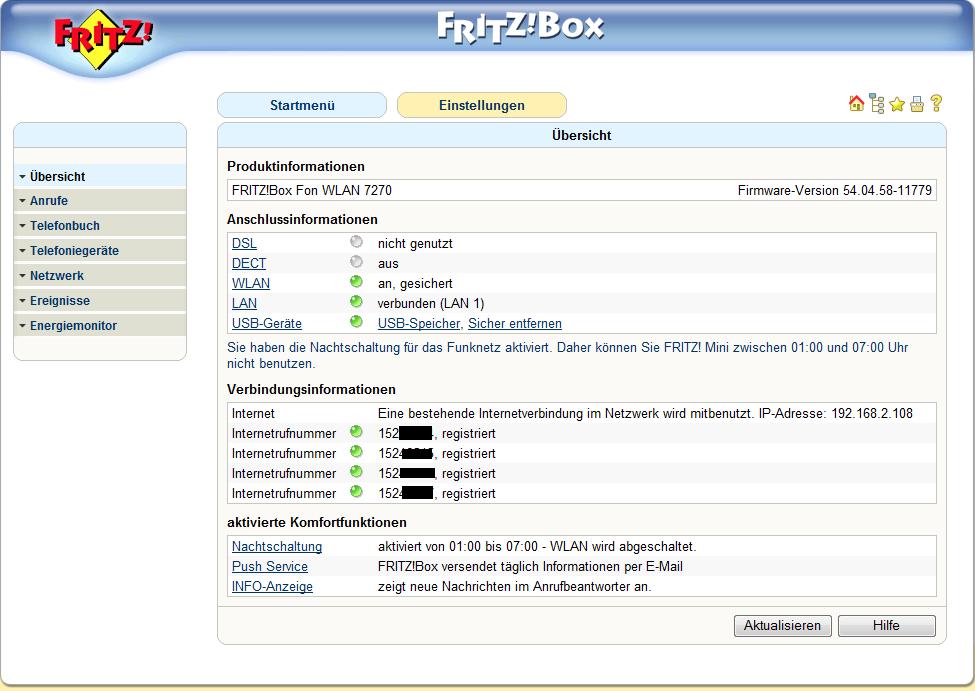This screenshot has width=975, height=691.
Task: Expand the Übersicht menu arrow
Action: tap(22, 177)
